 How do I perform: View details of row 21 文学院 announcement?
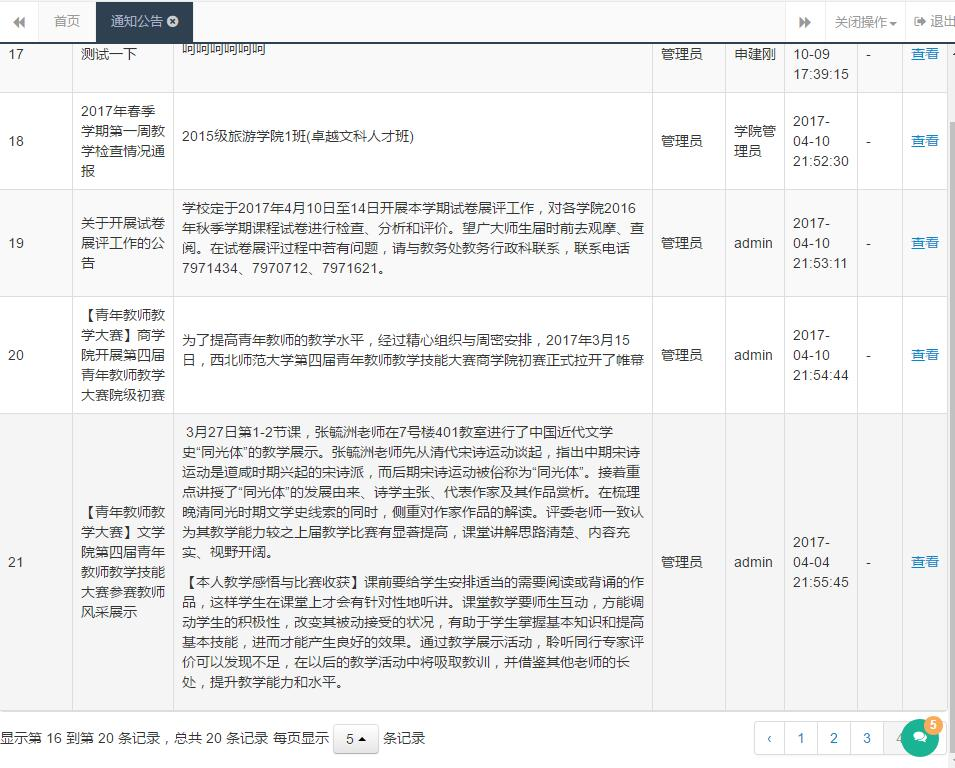(924, 562)
